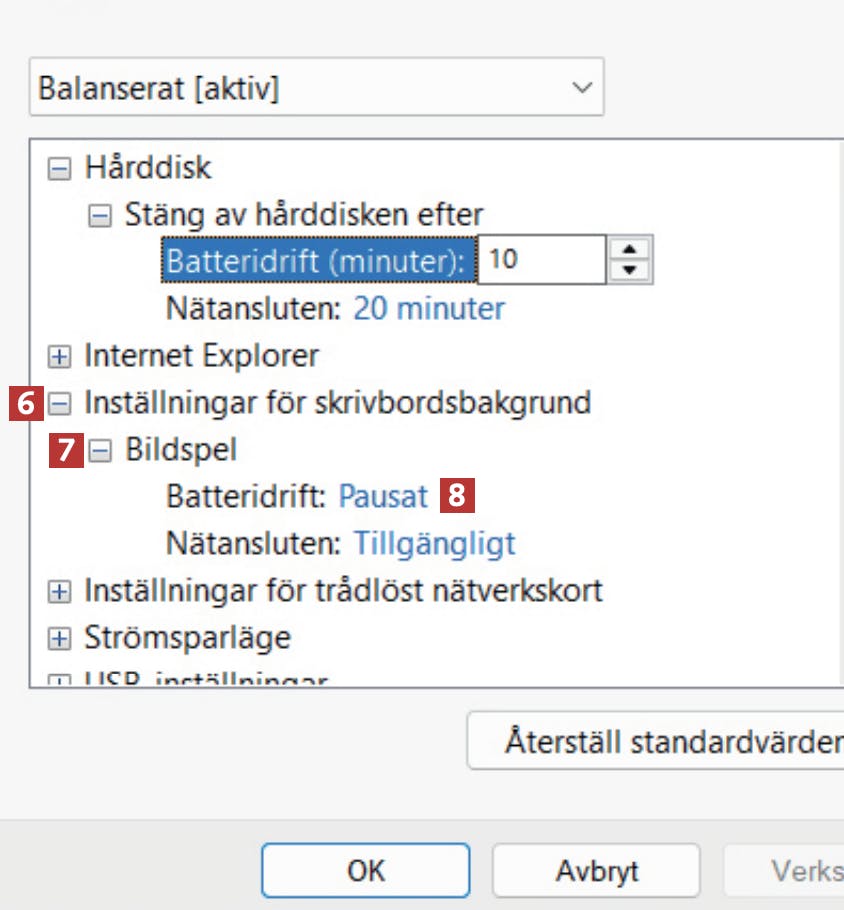Image resolution: width=844 pixels, height=910 pixels.
Task: Collapse Inställningar för skrivbordsbakgrund node
Action: coord(60,403)
